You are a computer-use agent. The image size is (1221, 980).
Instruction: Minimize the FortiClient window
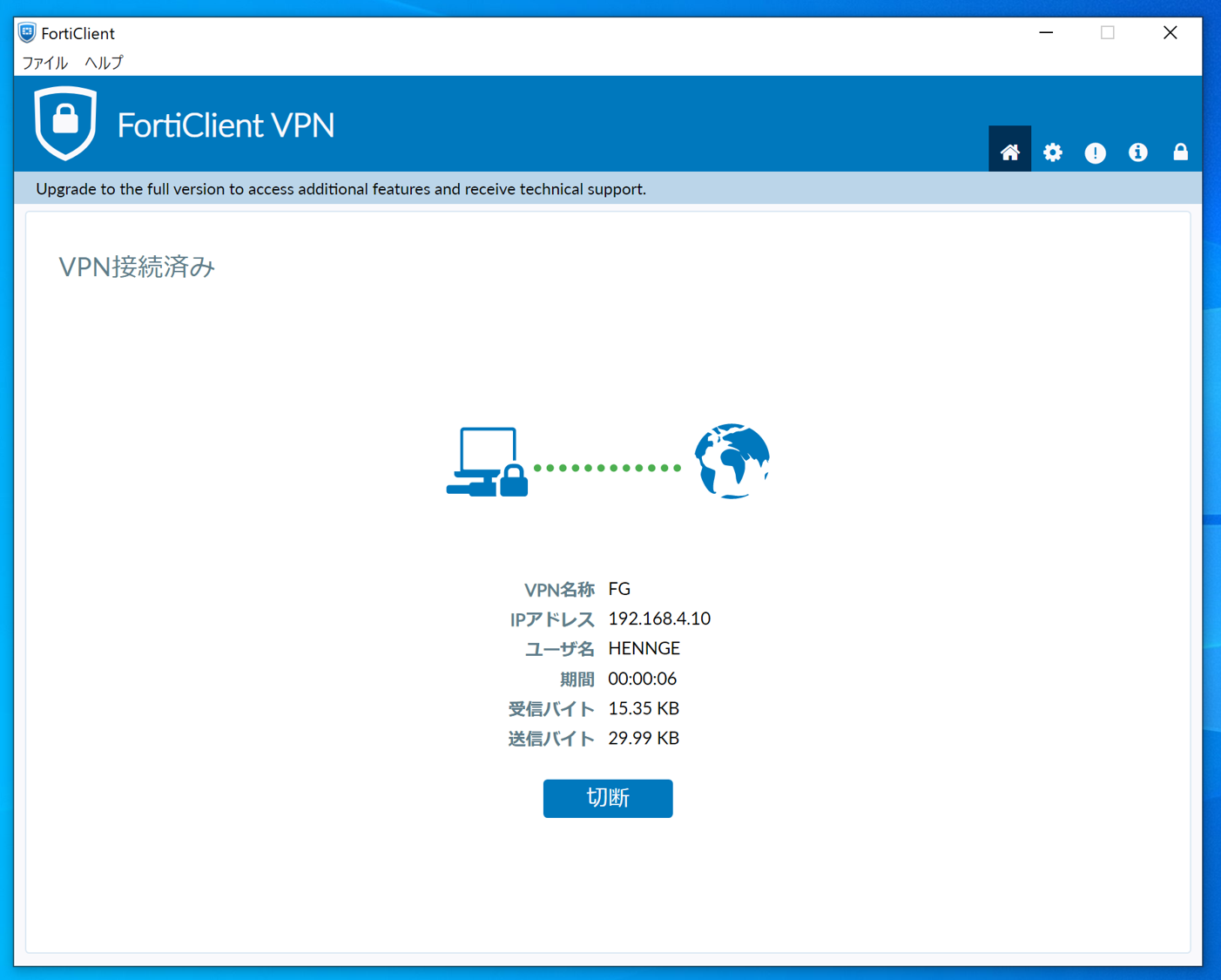click(1046, 33)
